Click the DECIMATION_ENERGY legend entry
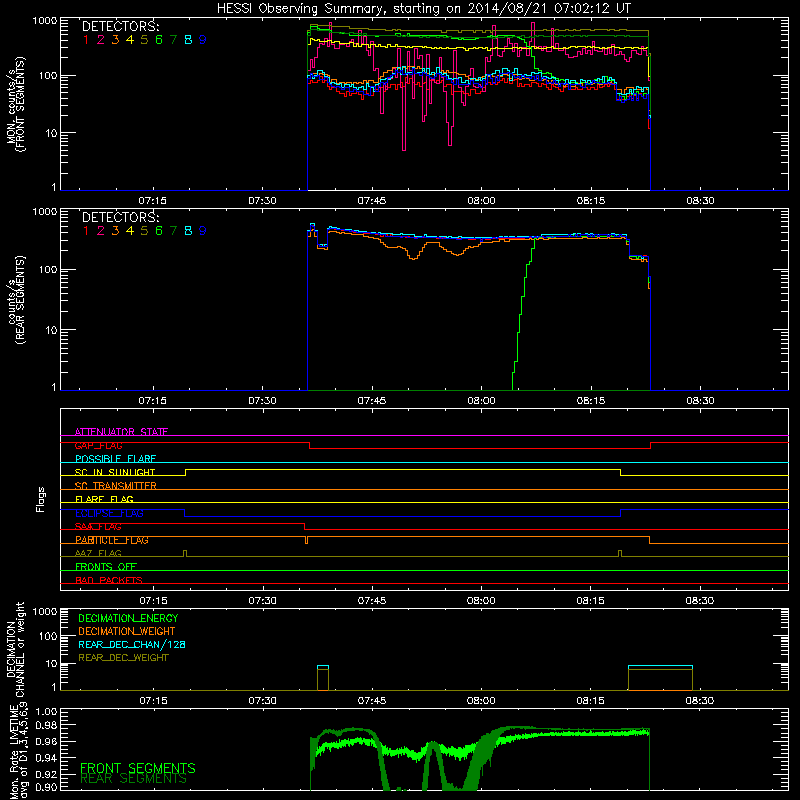The height and width of the screenshot is (800, 800). pos(128,618)
